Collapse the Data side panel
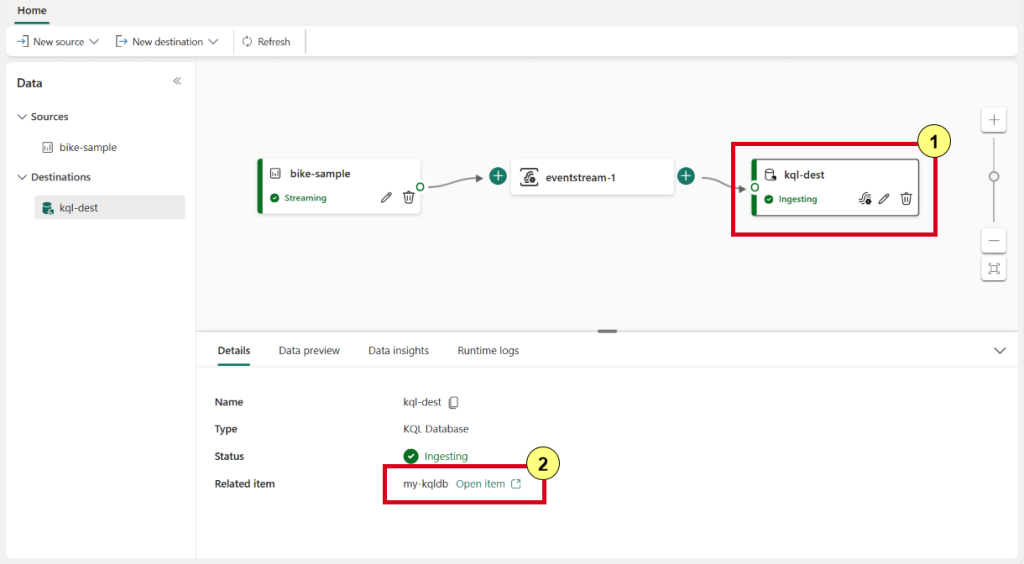The height and width of the screenshot is (564, 1024). pyautogui.click(x=177, y=81)
